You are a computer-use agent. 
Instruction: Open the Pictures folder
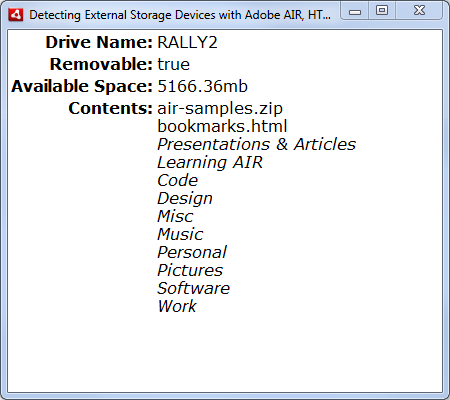190,270
